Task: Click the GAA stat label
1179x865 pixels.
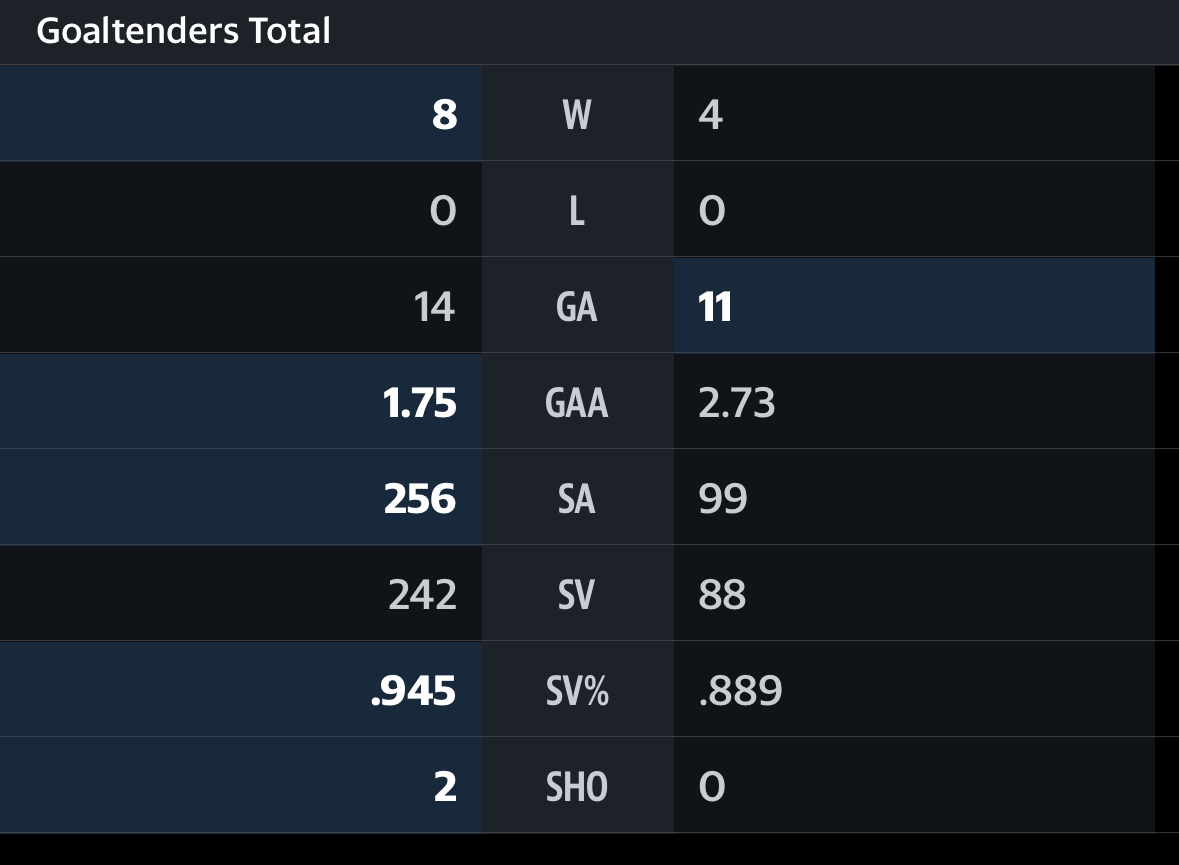Action: 577,403
